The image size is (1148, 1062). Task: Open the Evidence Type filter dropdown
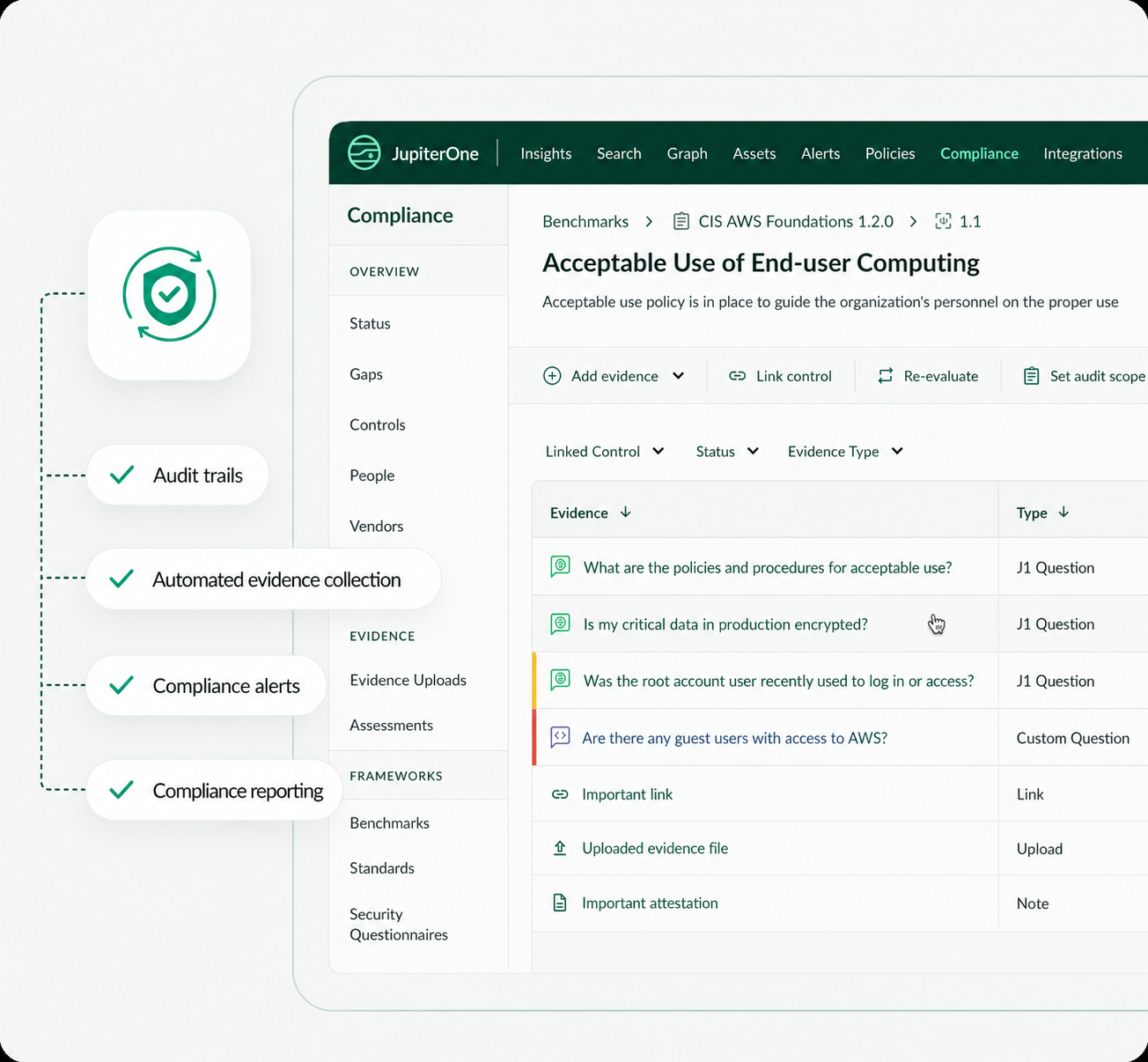click(x=845, y=451)
